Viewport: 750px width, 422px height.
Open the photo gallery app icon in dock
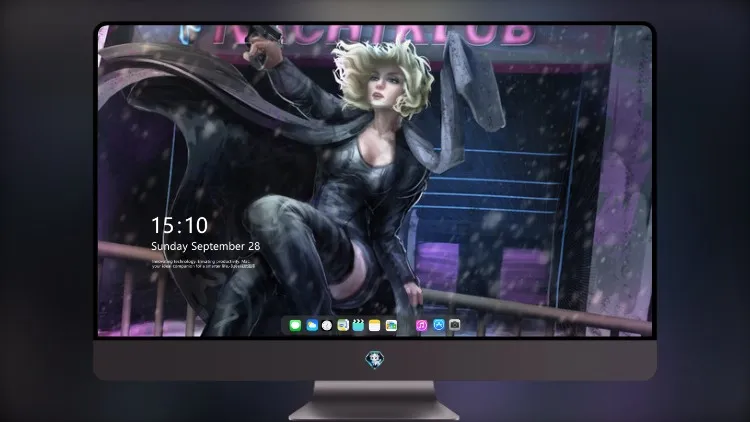(x=391, y=326)
